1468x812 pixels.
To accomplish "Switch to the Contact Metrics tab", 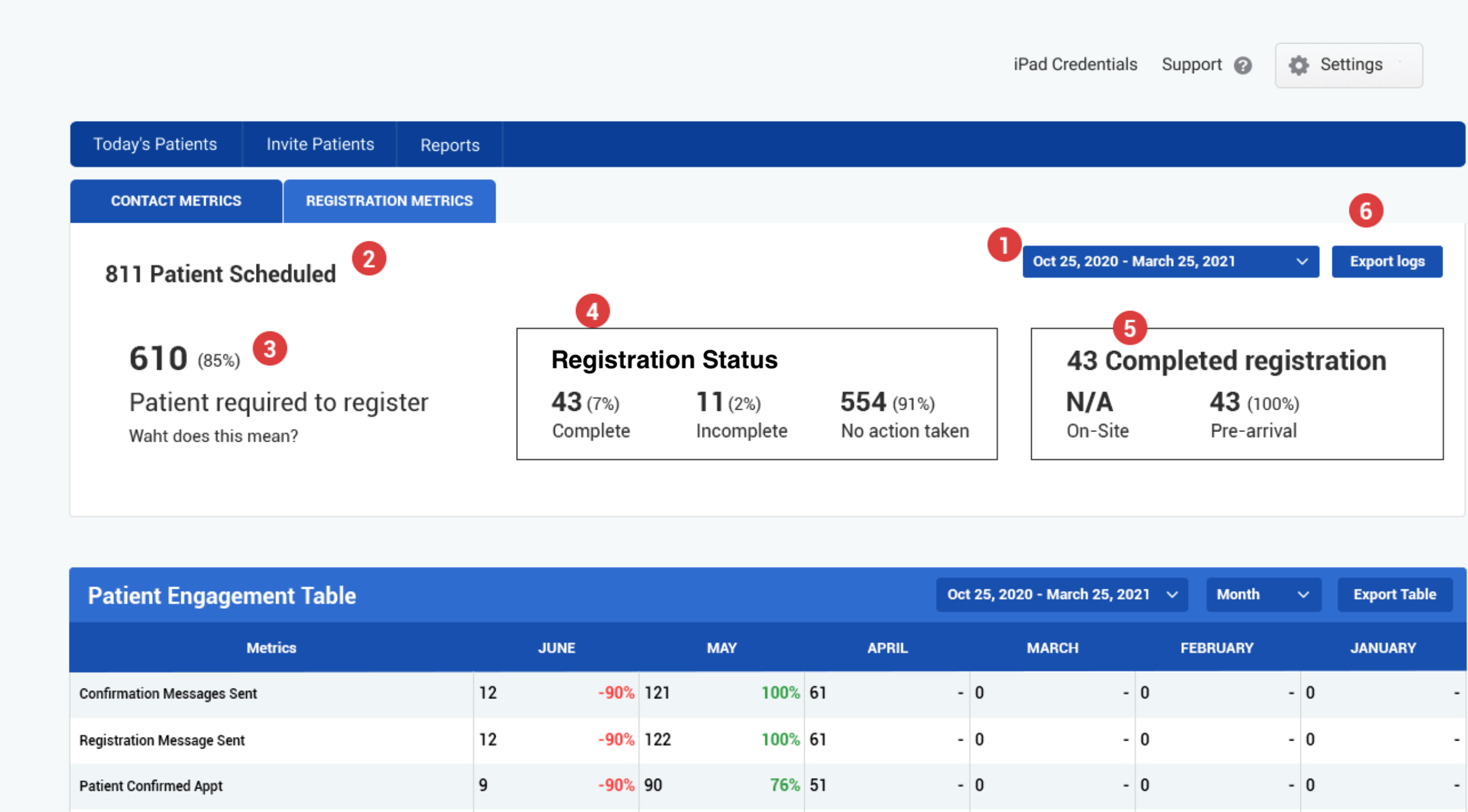I will click(176, 201).
